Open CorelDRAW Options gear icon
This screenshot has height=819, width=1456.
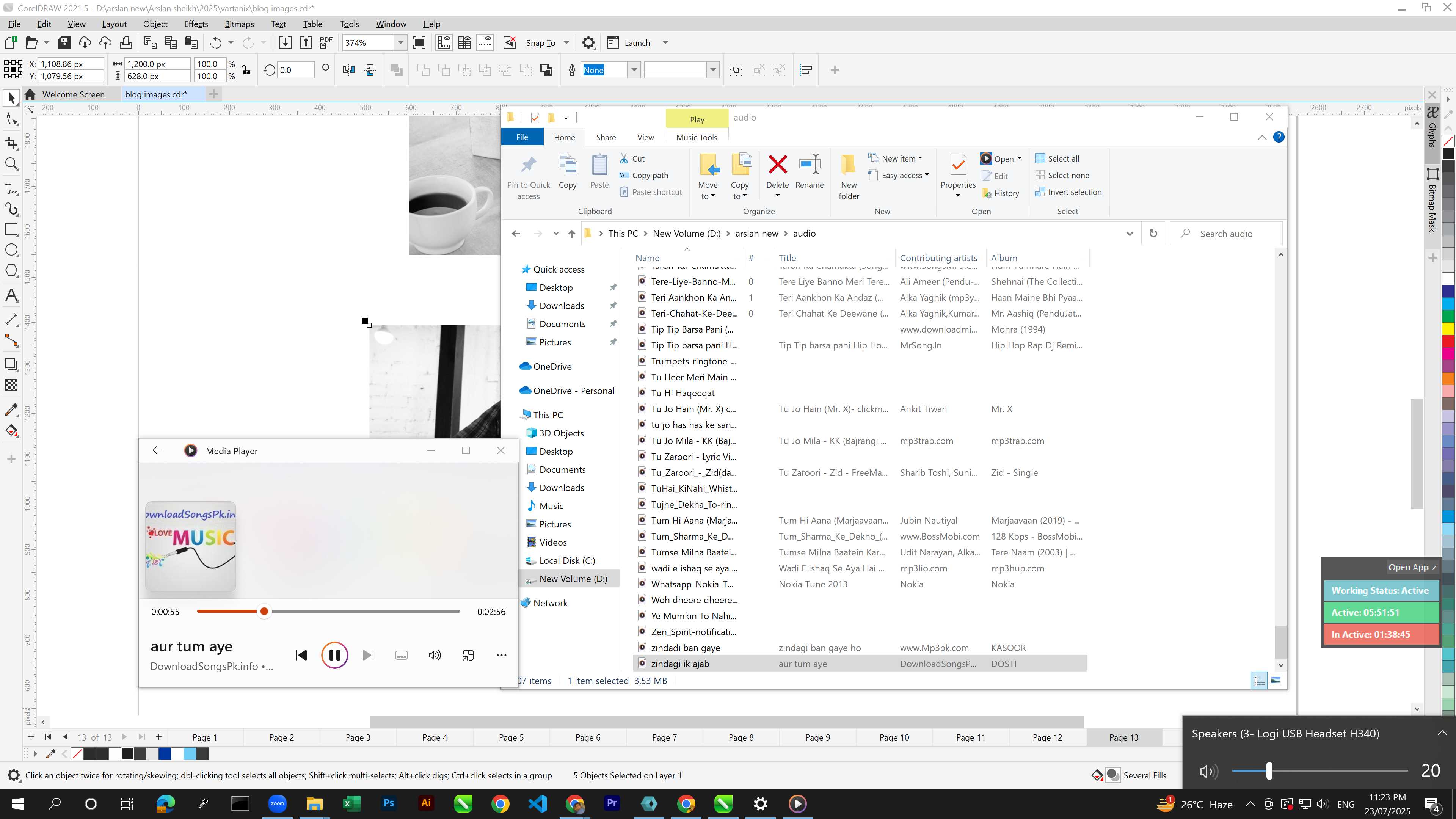coord(588,42)
